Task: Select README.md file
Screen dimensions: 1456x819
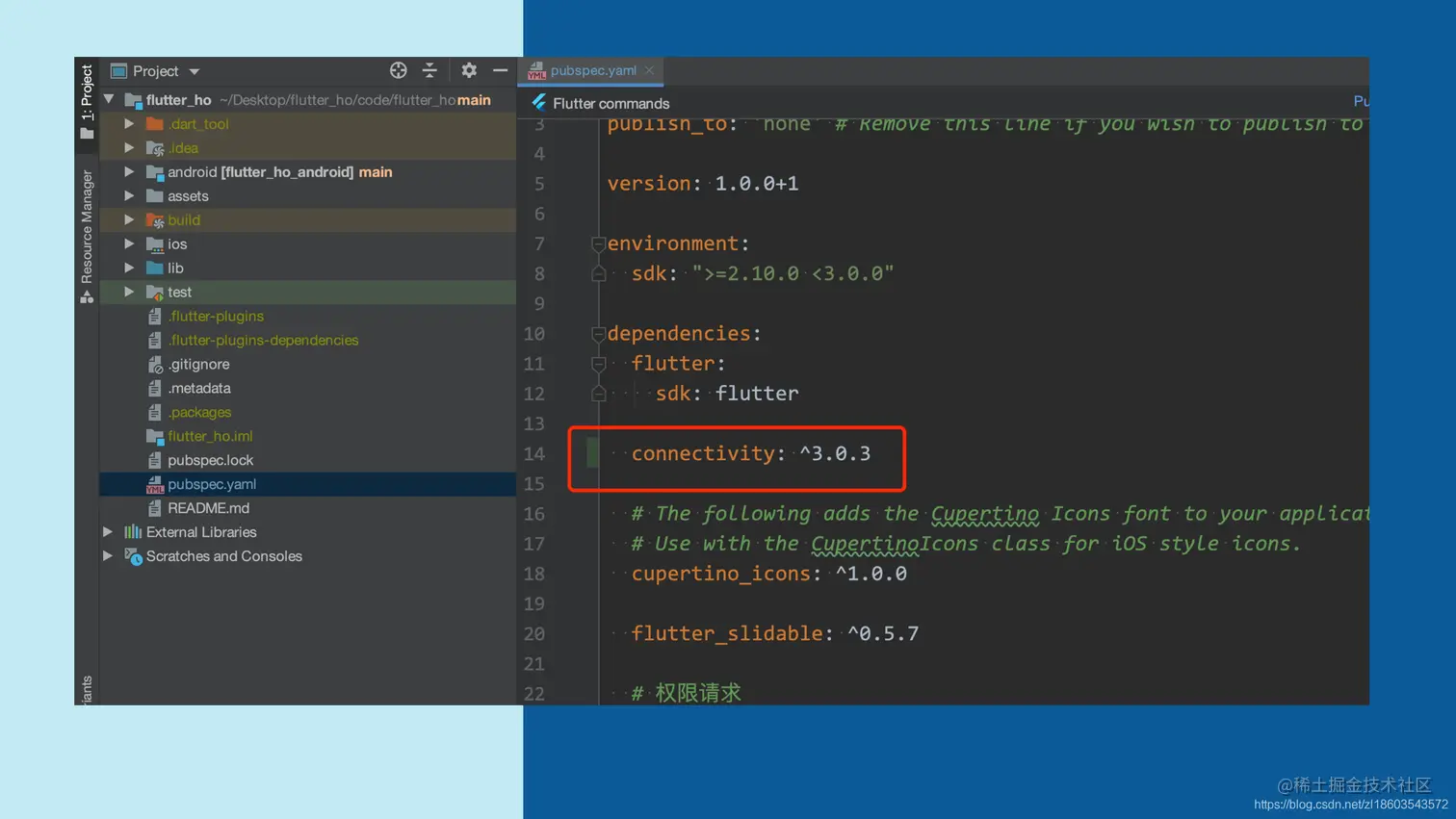Action: tap(208, 508)
